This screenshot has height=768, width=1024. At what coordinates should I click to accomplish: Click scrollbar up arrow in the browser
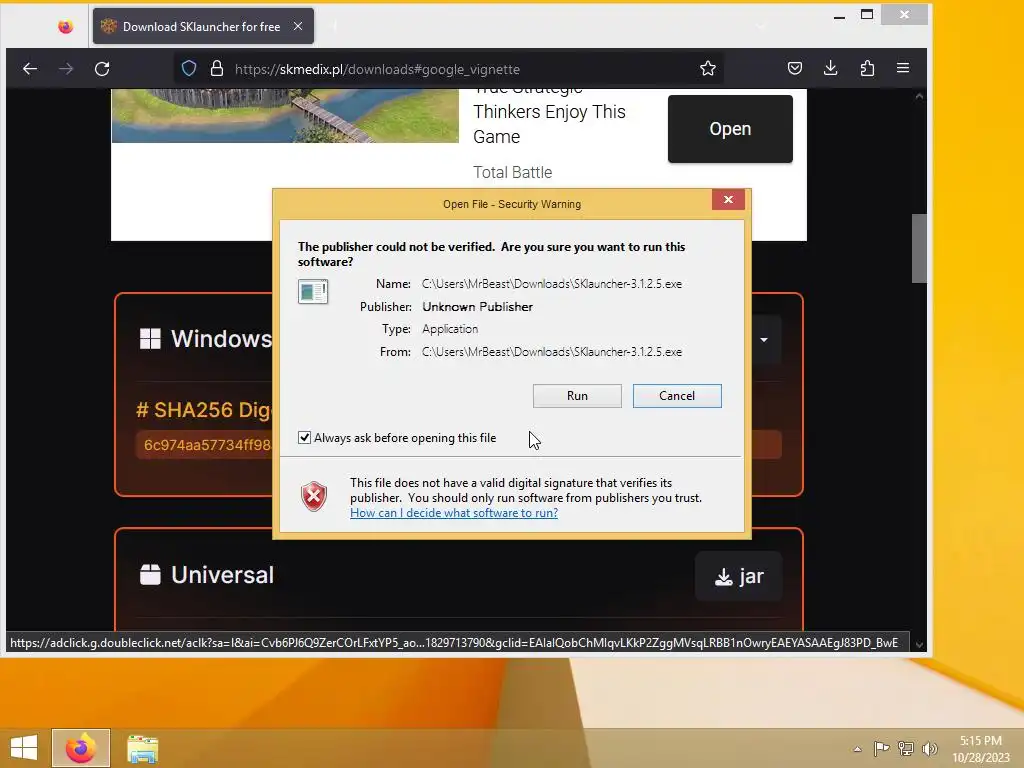point(919,96)
